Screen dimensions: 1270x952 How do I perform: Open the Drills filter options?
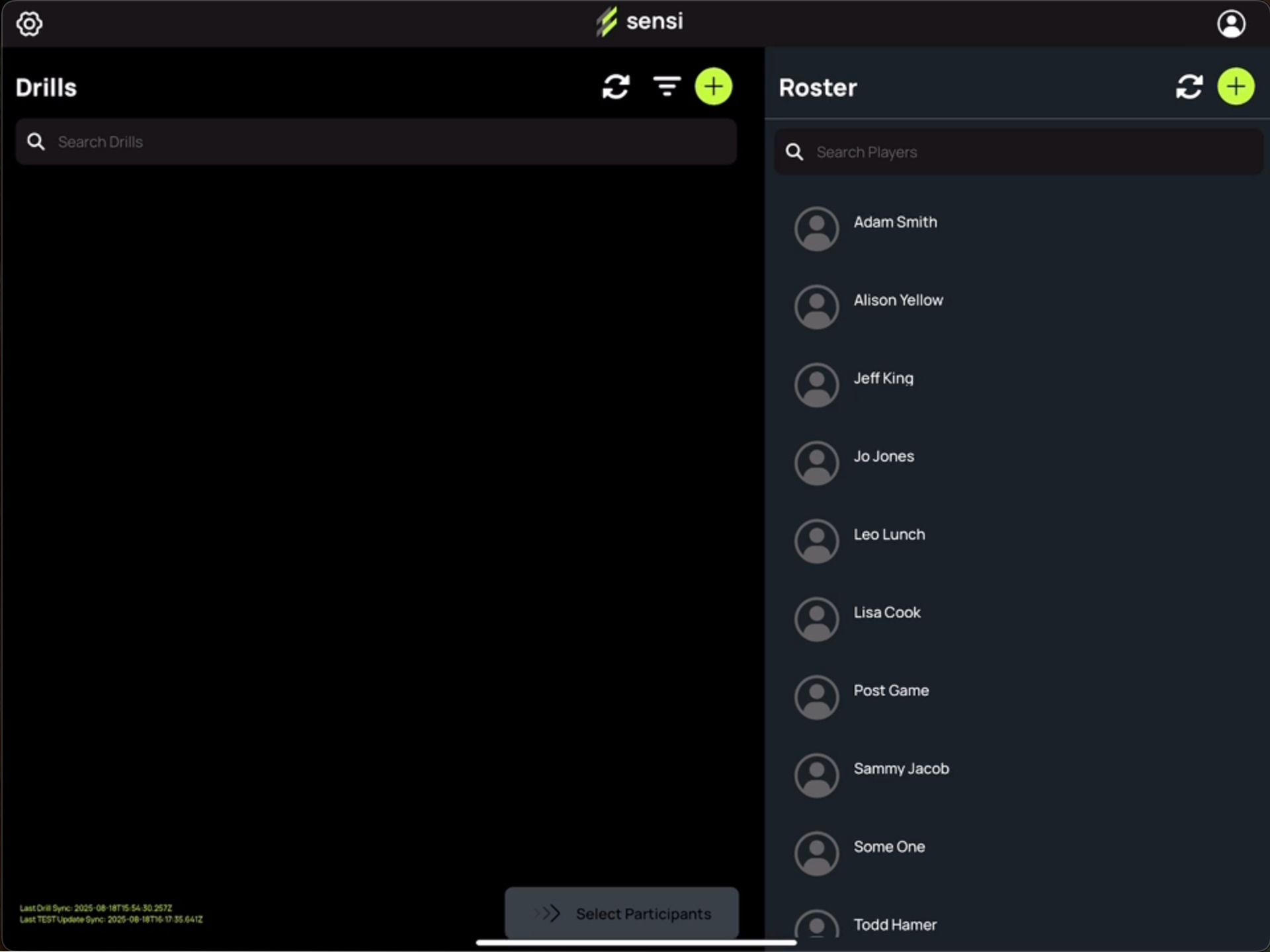(666, 87)
